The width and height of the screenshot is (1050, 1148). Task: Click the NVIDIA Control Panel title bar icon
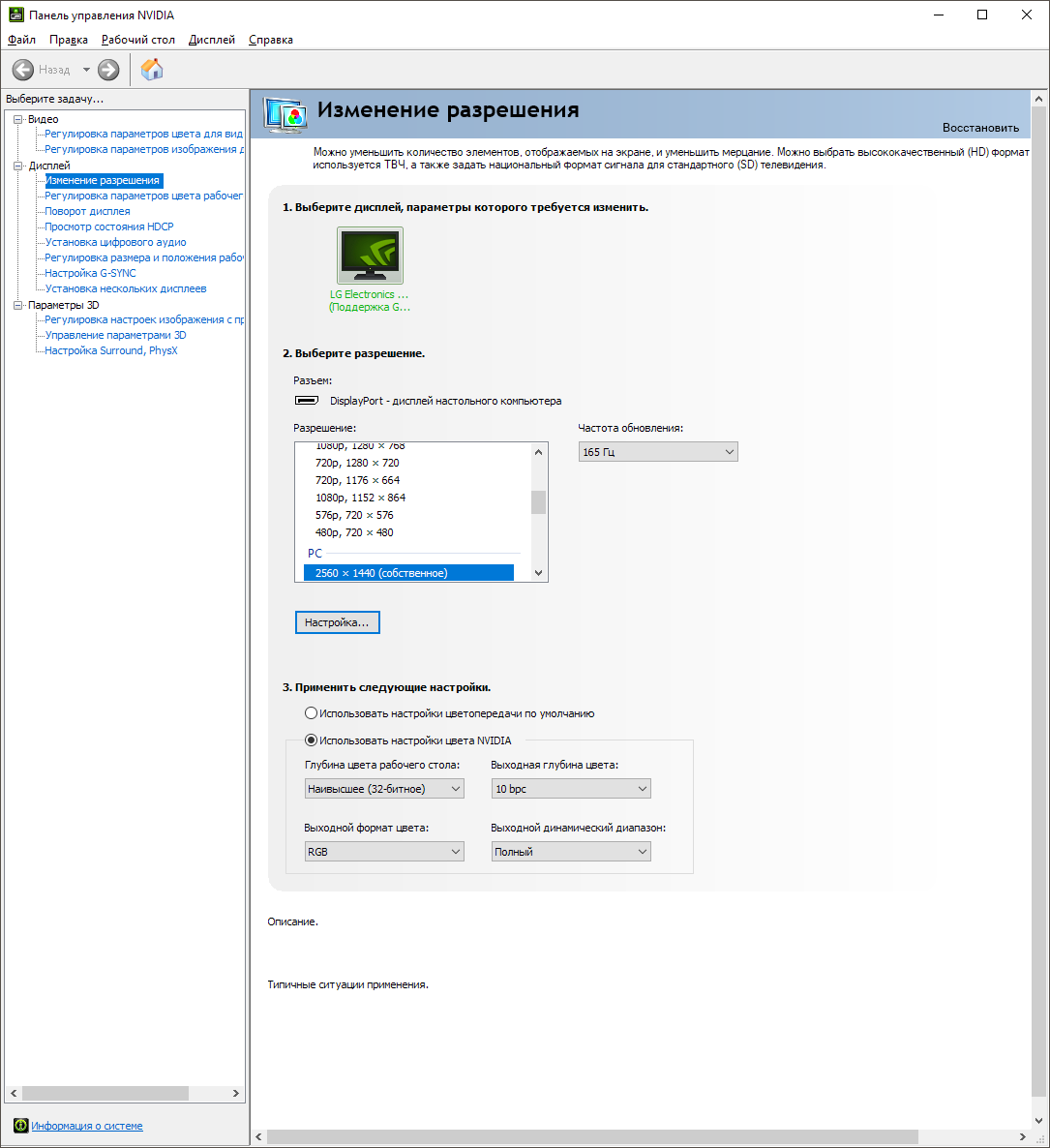15,15
